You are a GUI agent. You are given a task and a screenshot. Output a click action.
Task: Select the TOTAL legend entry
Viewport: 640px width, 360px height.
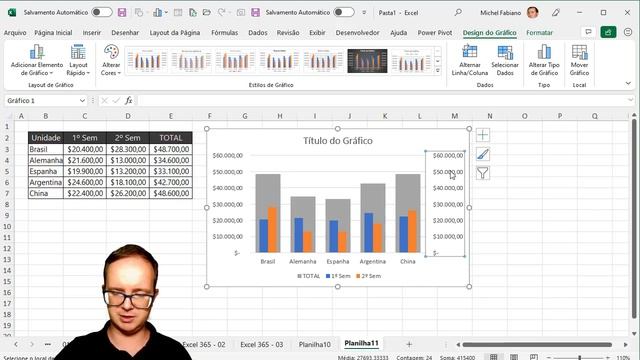[309, 276]
